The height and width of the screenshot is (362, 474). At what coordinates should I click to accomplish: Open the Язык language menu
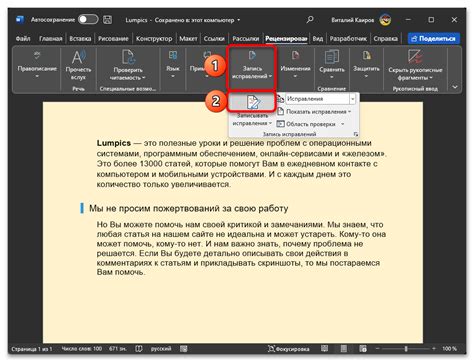[x=173, y=64]
